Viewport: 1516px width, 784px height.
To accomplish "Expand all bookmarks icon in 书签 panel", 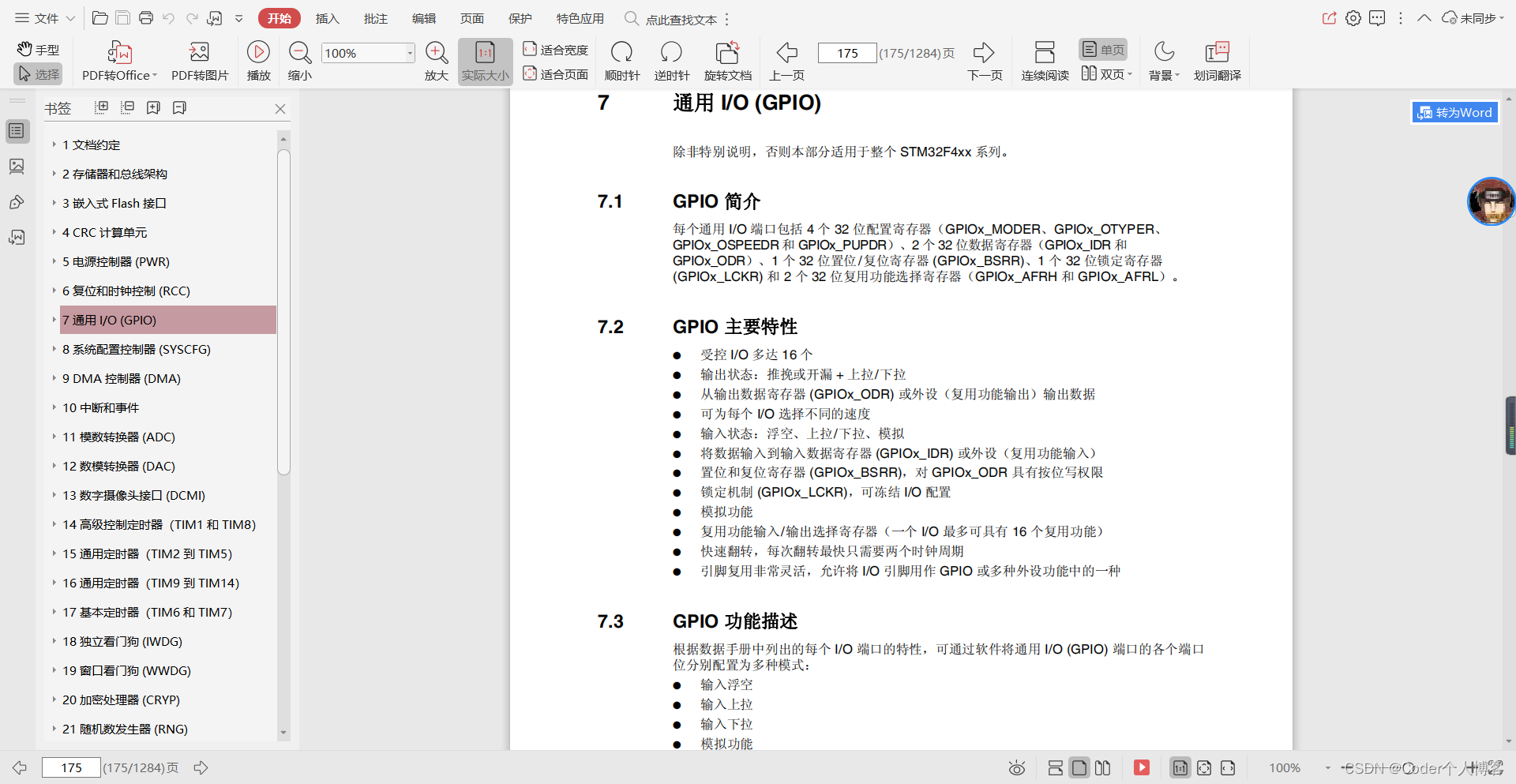I will (x=101, y=107).
